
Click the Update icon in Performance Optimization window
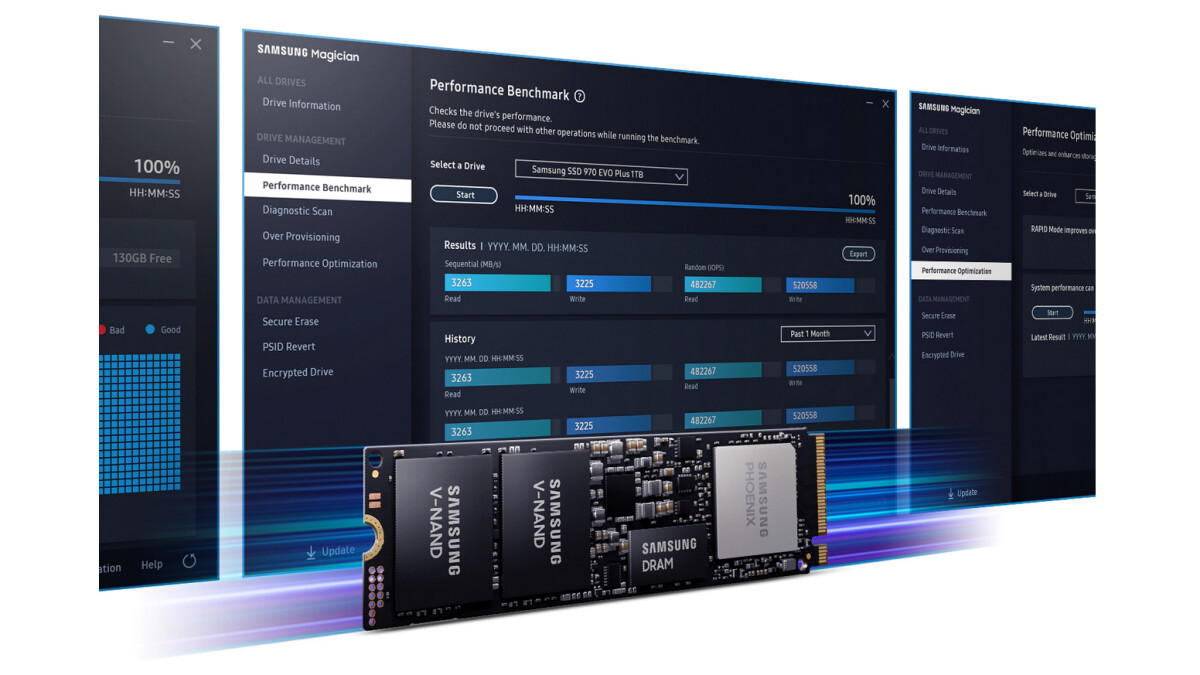pyautogui.click(x=950, y=492)
